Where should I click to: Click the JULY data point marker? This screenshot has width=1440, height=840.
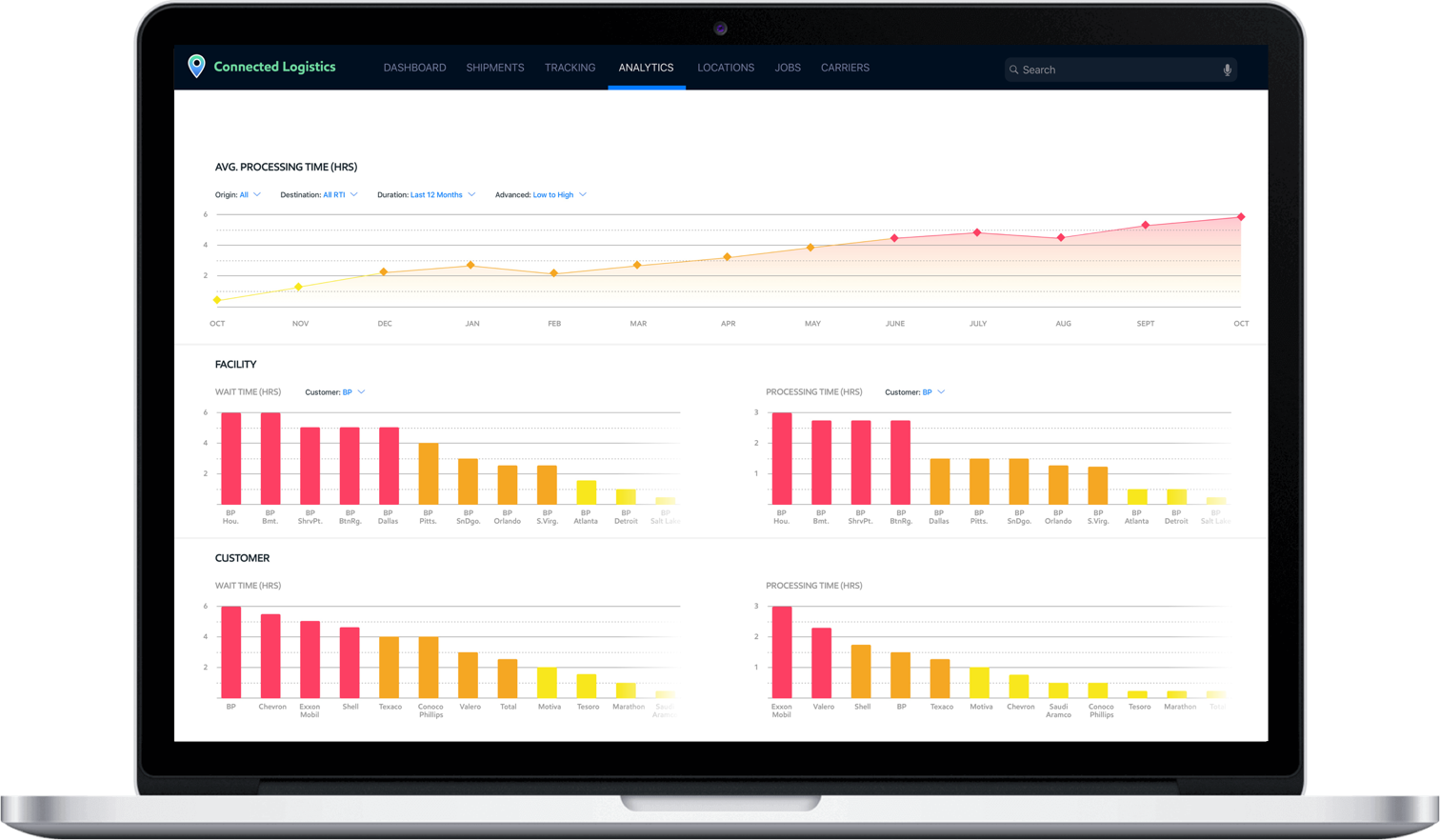pyautogui.click(x=977, y=232)
